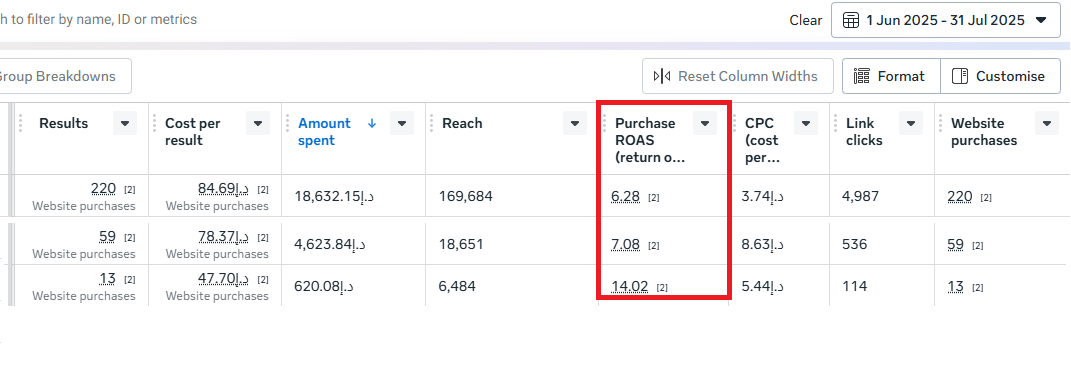Open the Link clicks column dropdown
1071x372 pixels.
tap(910, 124)
